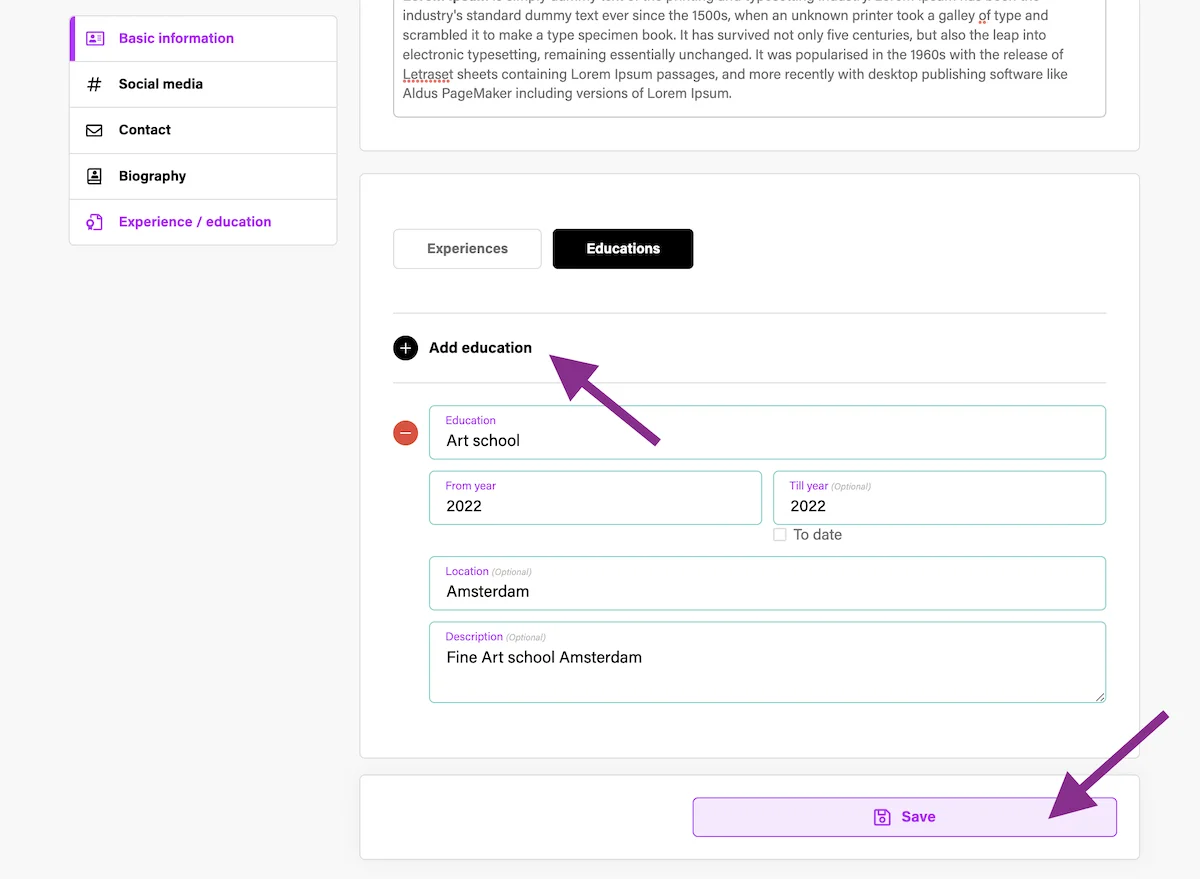
Task: Open the Basic information section
Action: click(203, 38)
